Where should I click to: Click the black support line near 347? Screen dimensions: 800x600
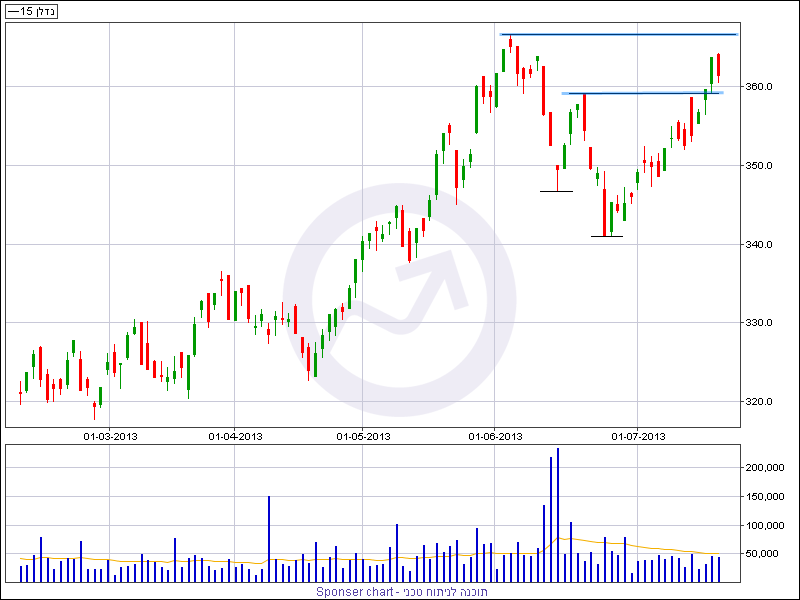(x=556, y=191)
